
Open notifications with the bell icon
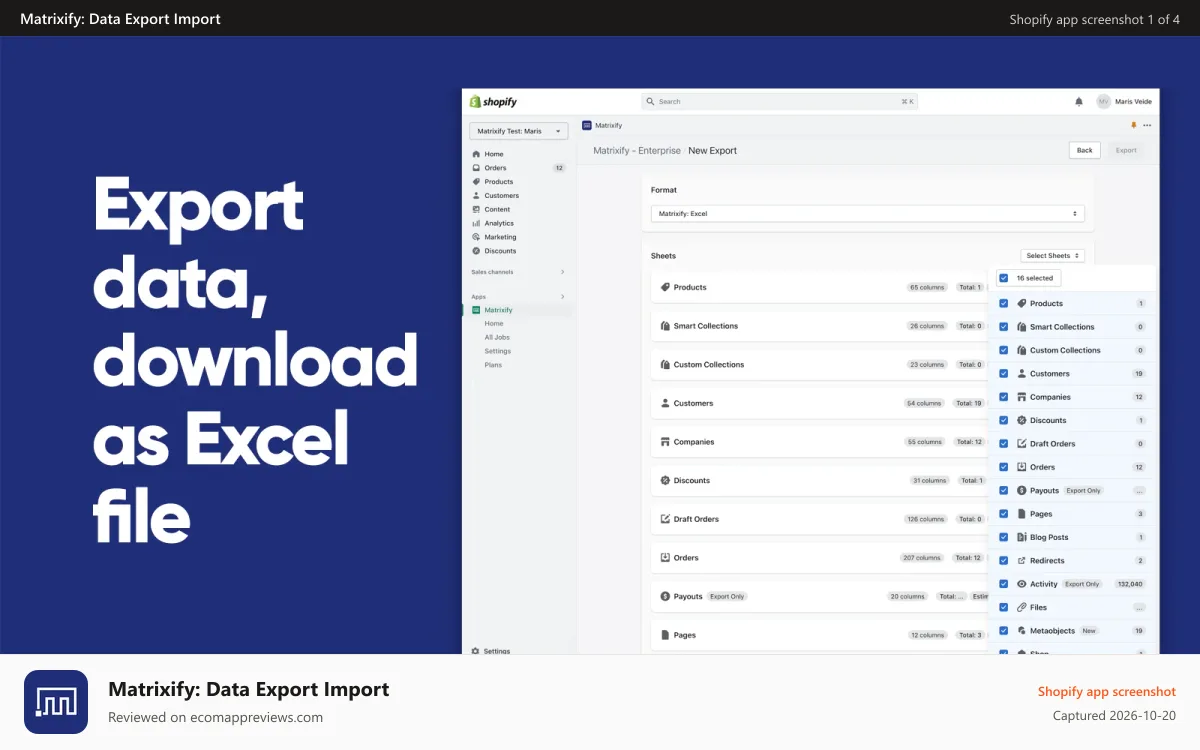coord(1079,102)
